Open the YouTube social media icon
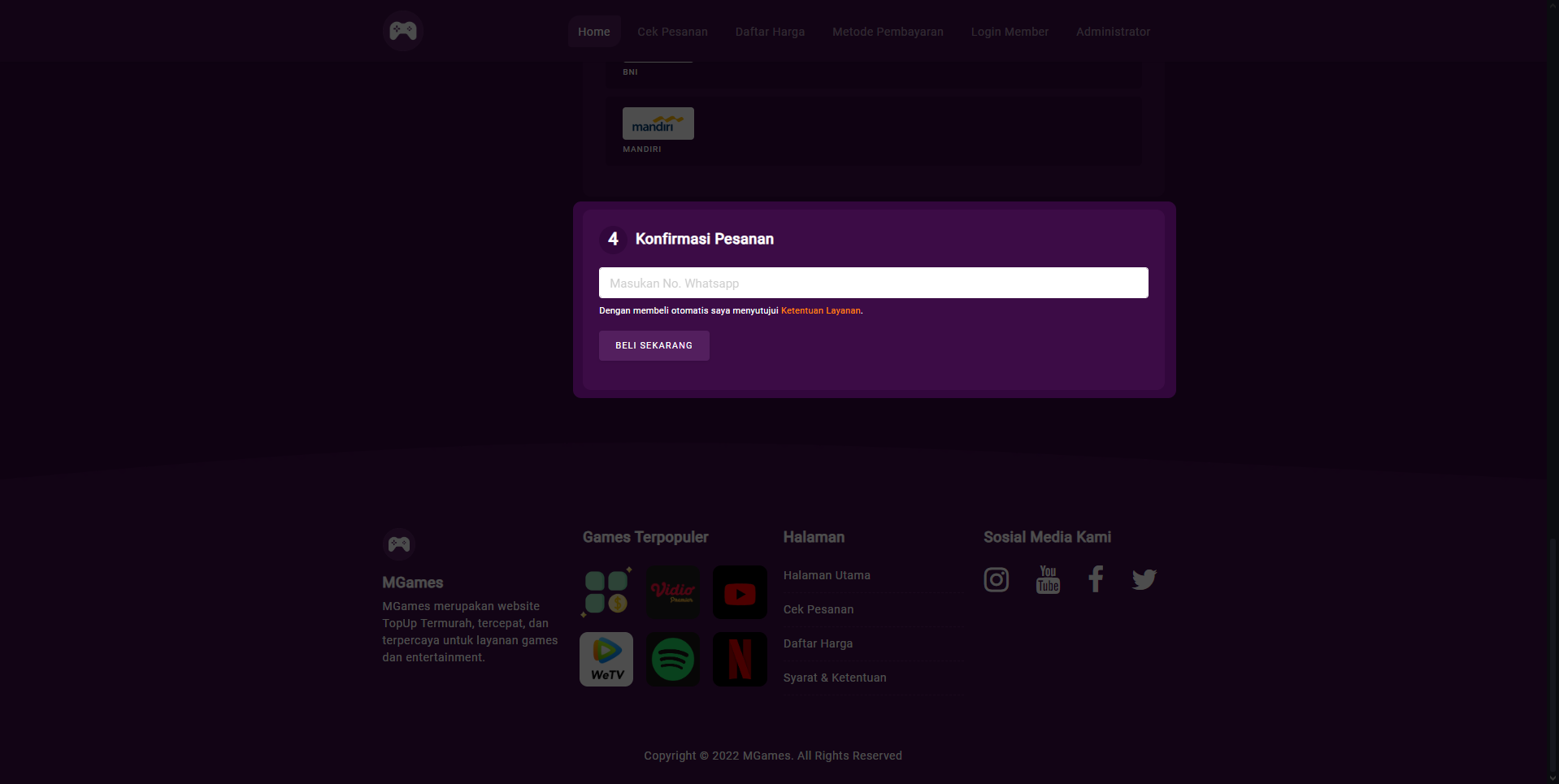This screenshot has height=784, width=1559. click(1048, 579)
